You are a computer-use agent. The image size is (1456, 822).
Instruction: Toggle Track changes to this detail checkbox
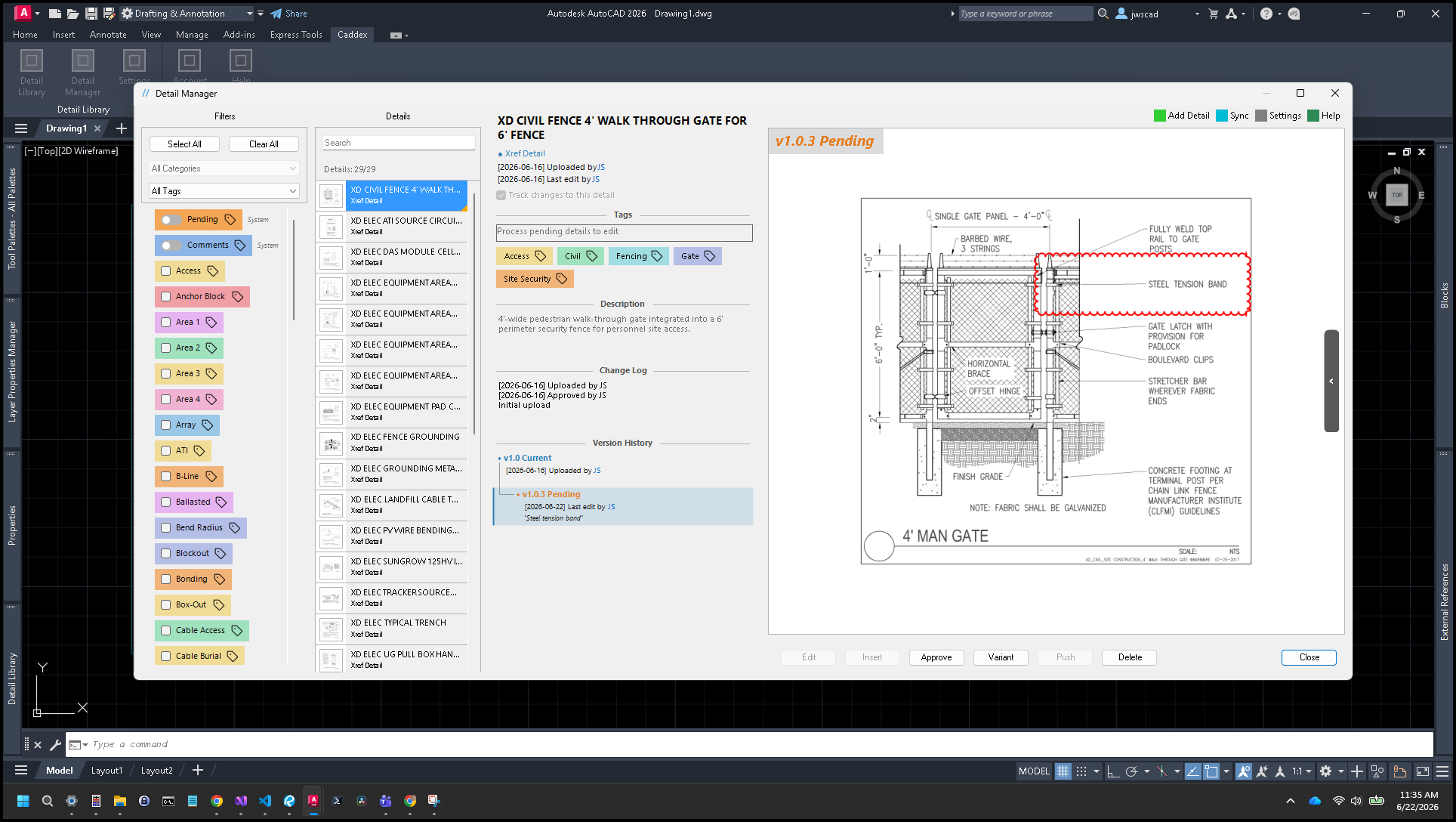[501, 196]
